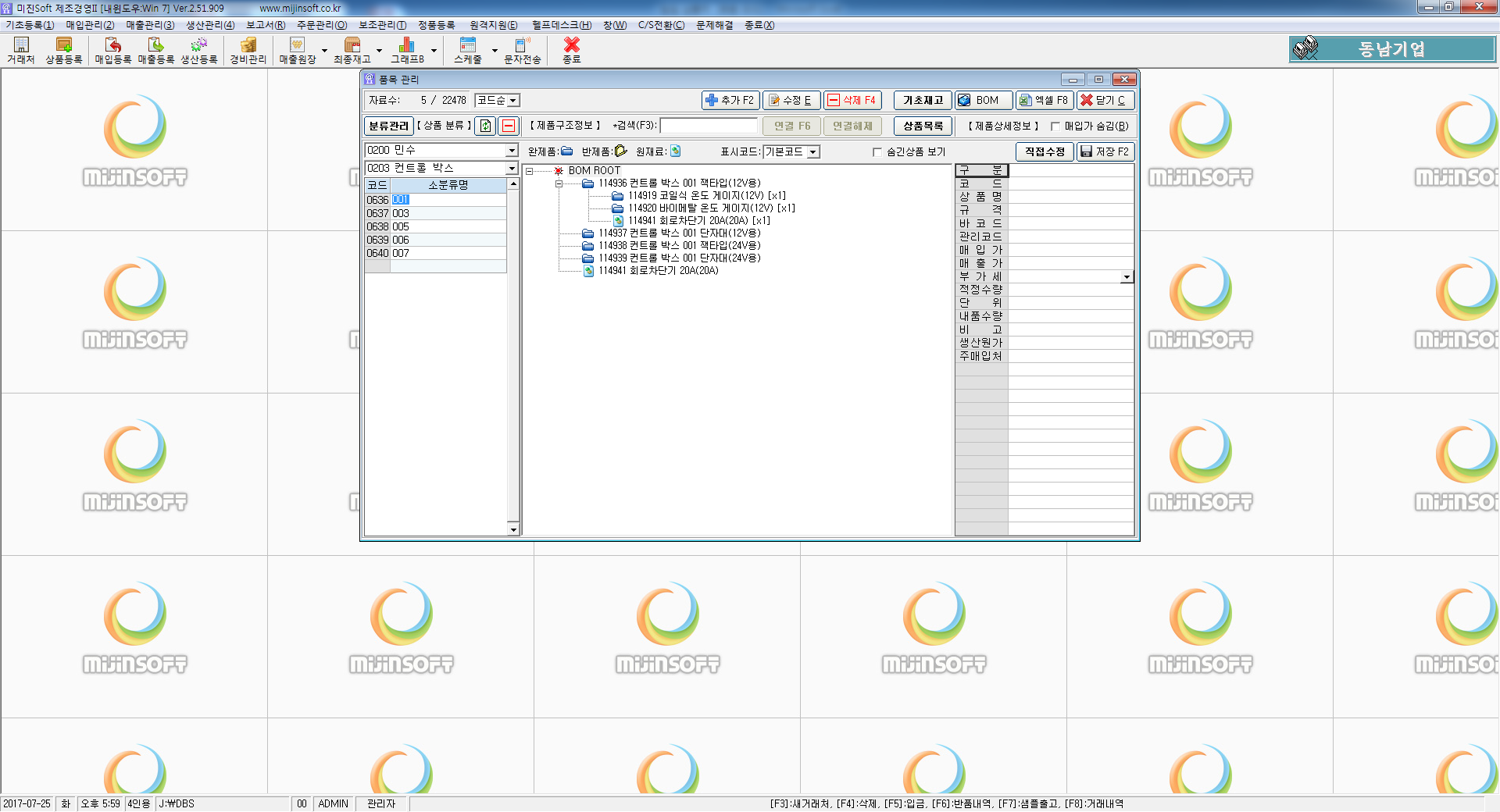Click the 수정 E button
The image size is (1500, 812).
(791, 101)
